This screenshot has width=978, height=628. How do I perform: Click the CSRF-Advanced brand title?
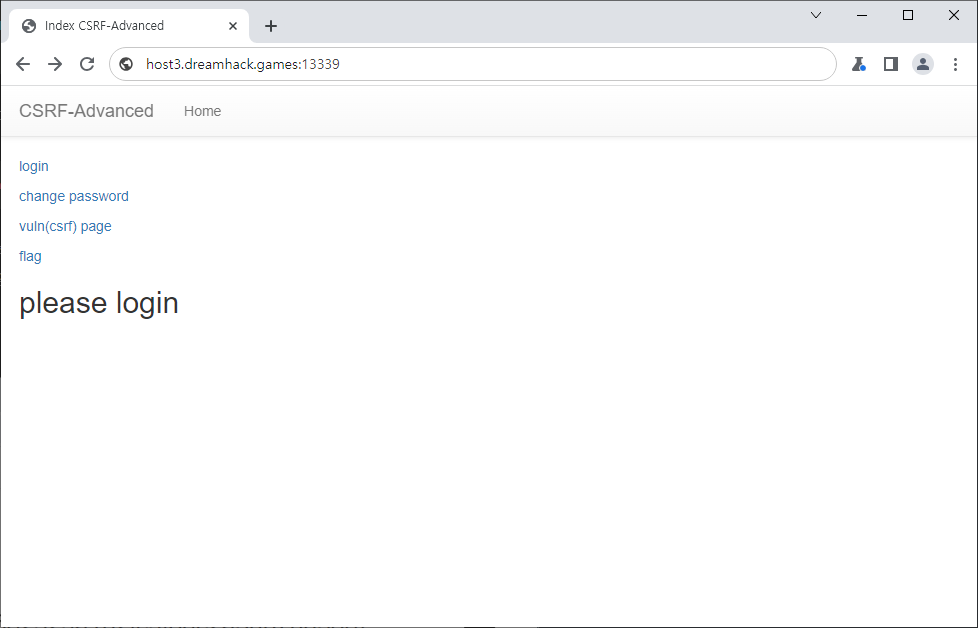click(x=86, y=111)
